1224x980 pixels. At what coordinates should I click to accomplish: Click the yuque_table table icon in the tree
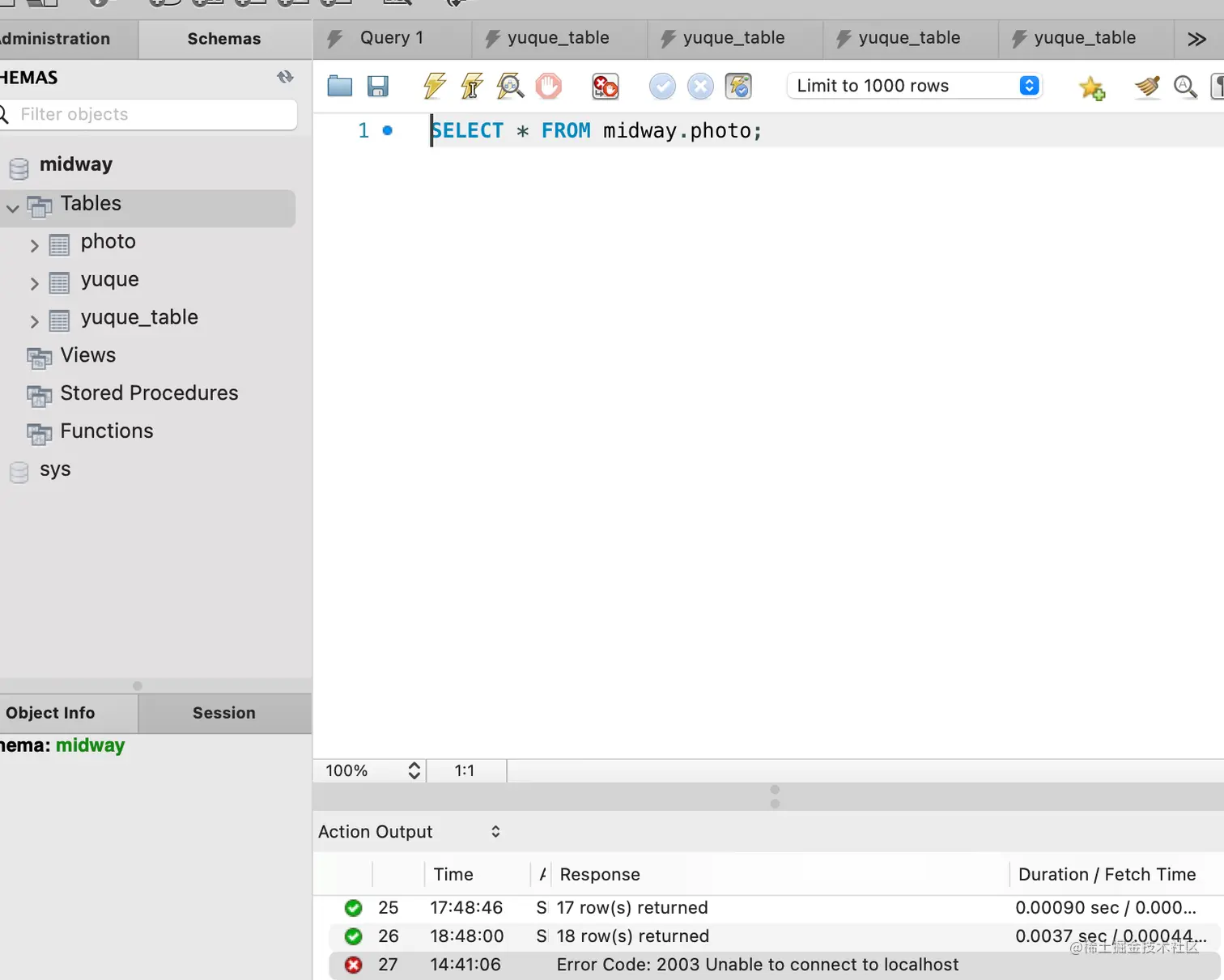59,320
